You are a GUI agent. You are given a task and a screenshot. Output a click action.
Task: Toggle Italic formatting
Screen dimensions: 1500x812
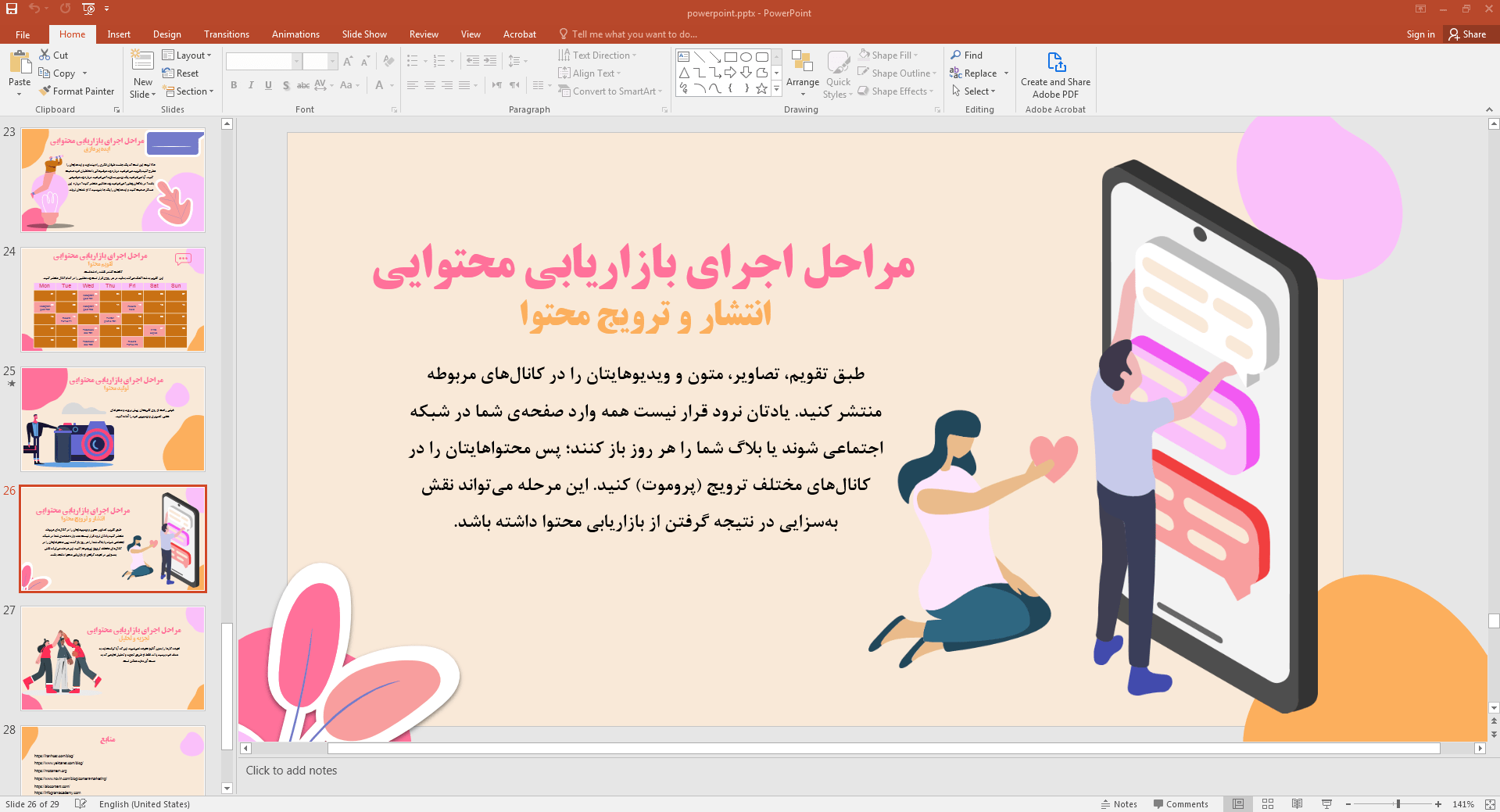[251, 85]
